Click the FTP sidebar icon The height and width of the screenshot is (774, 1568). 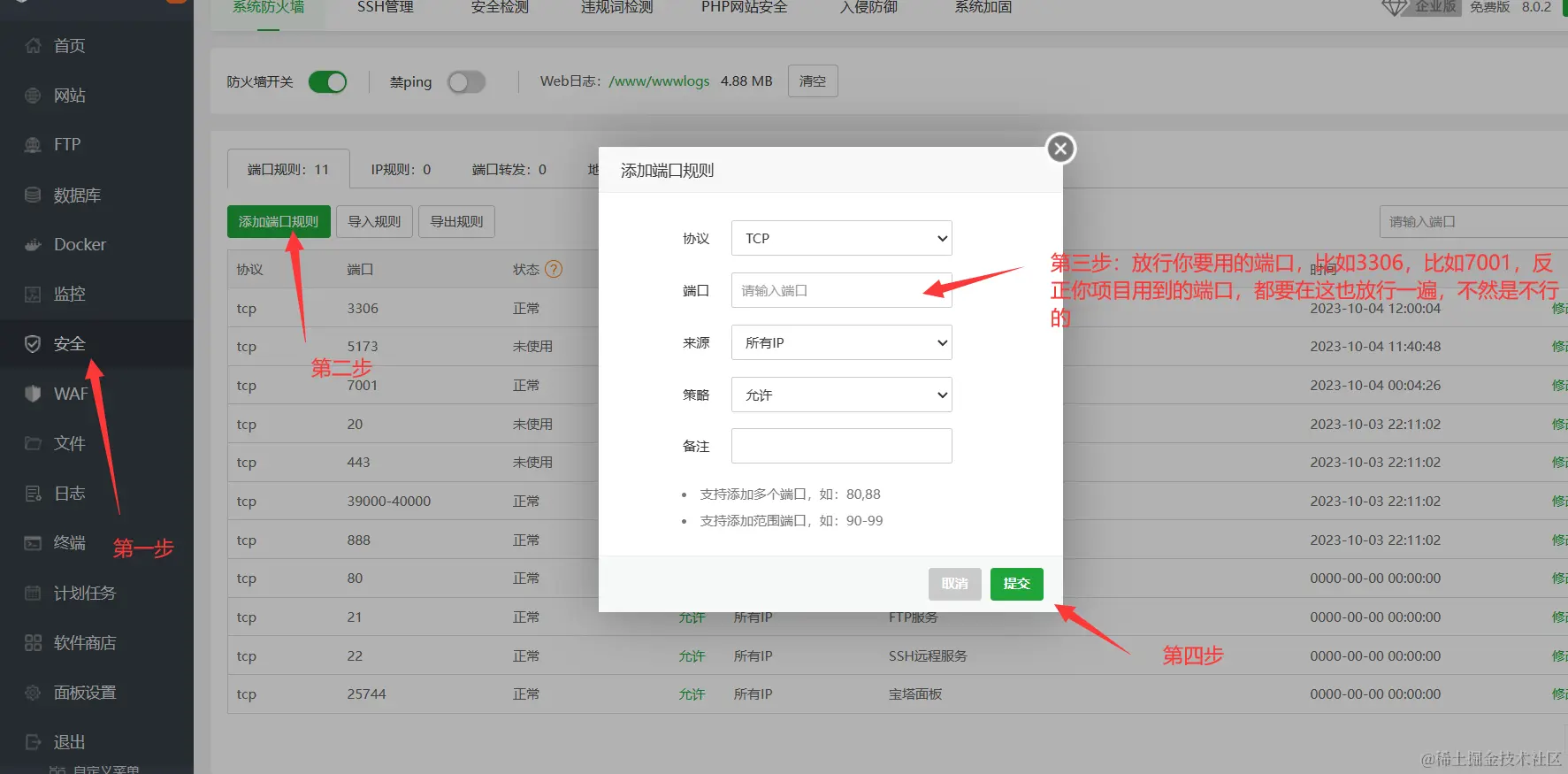33,145
